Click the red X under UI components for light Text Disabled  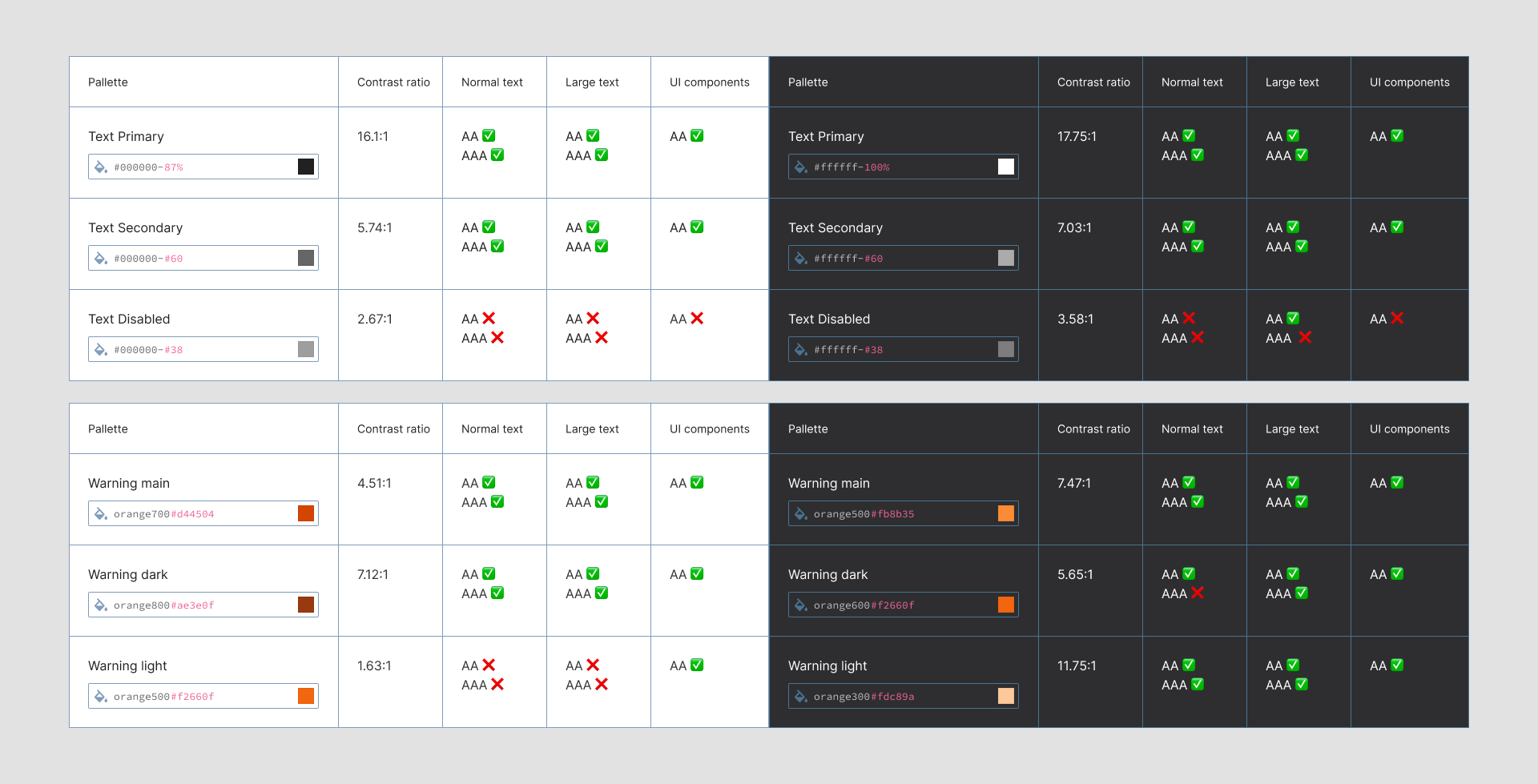697,319
